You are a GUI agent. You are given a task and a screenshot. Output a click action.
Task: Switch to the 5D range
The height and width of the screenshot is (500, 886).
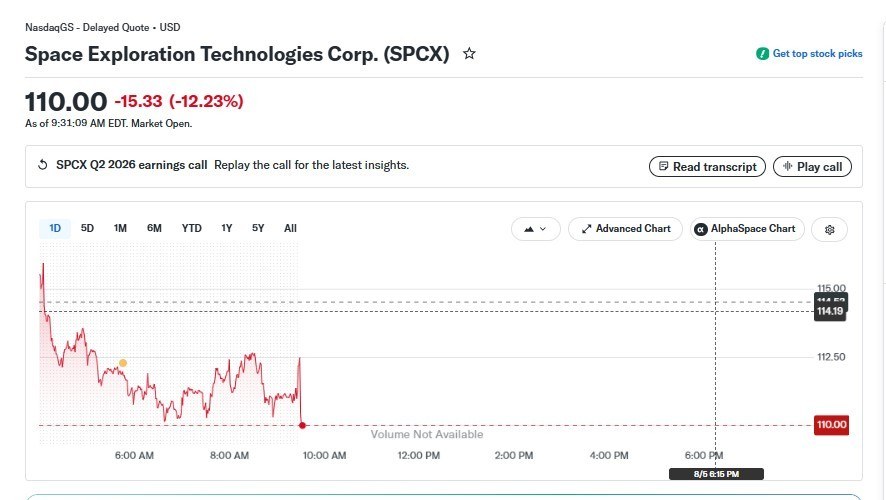[x=87, y=228]
